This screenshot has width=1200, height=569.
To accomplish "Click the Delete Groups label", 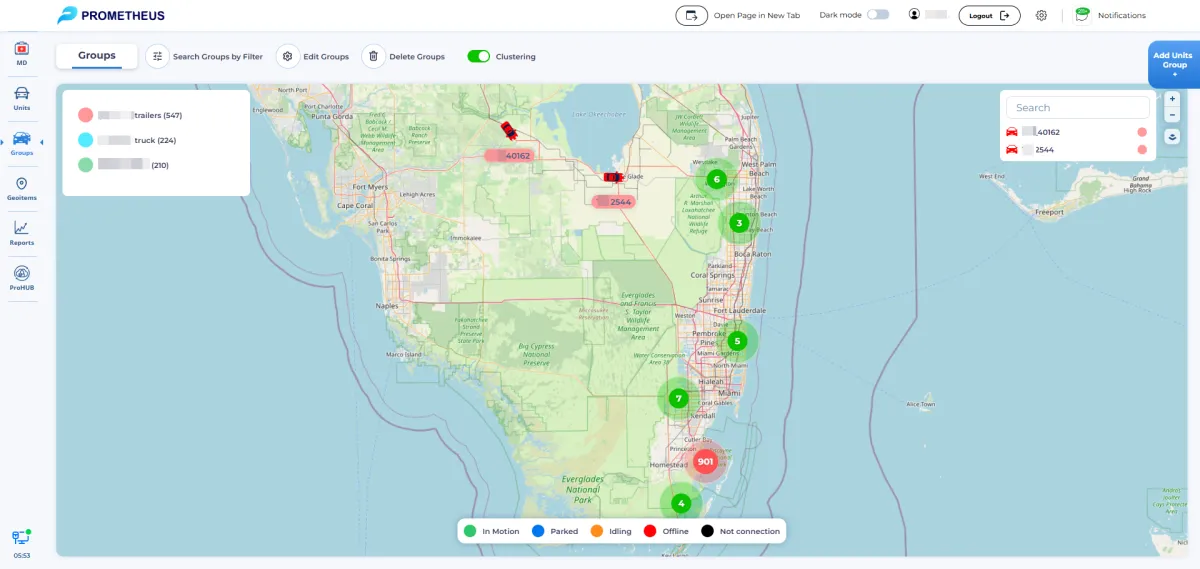I will pos(417,57).
